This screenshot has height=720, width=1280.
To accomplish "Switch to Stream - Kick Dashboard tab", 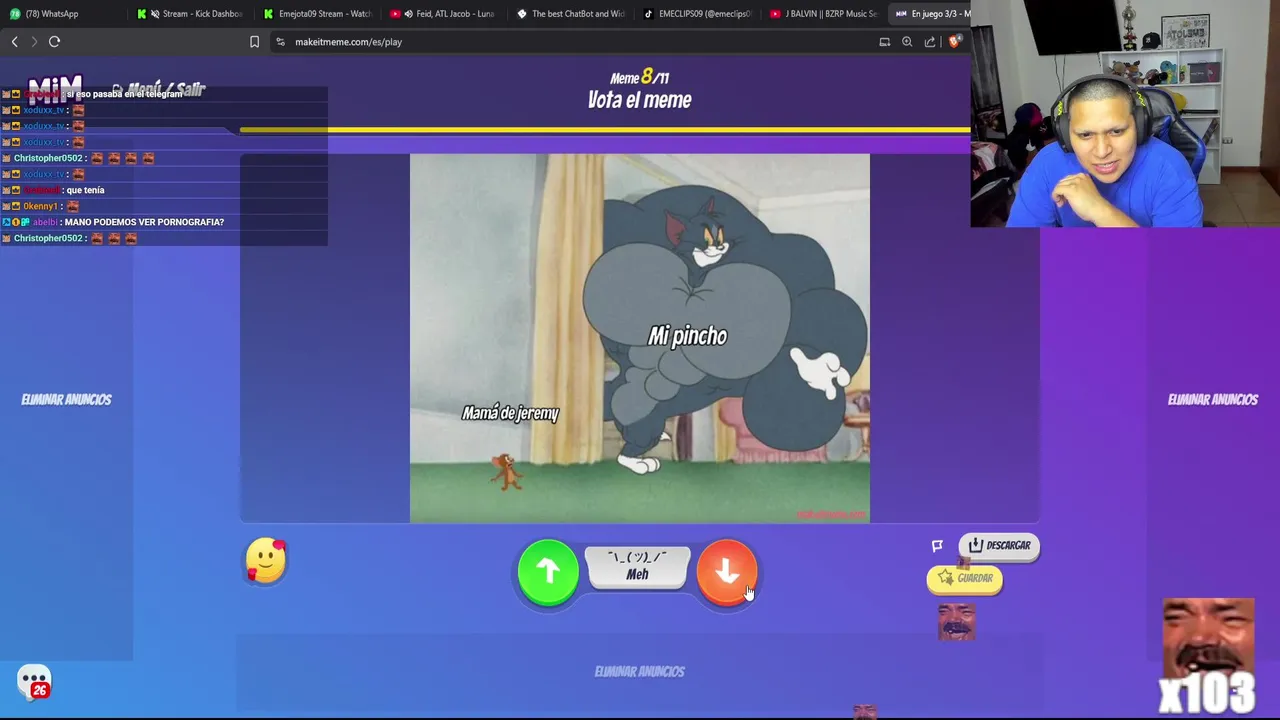I will (x=190, y=14).
